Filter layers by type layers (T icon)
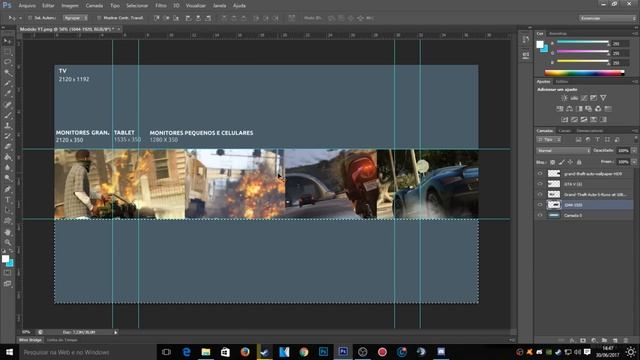640x360 pixels. 598,140
